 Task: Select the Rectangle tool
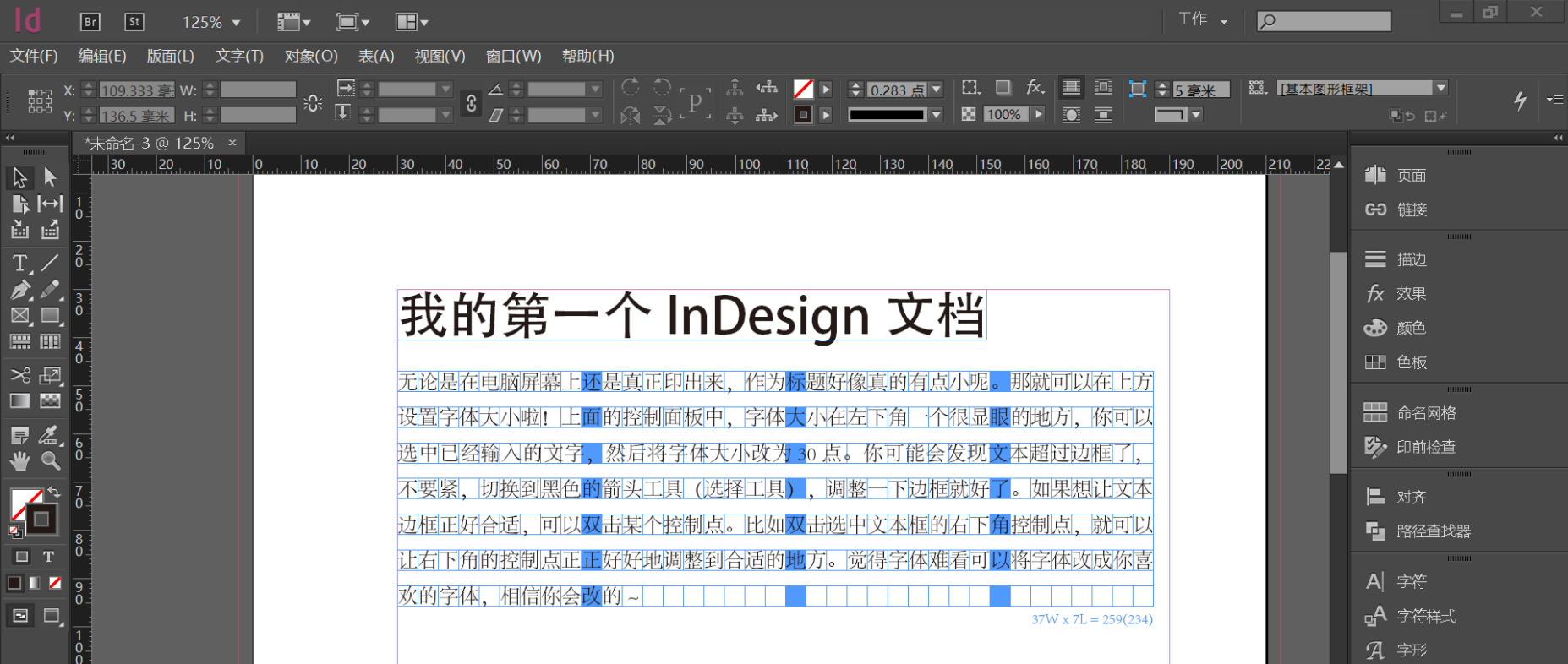pyautogui.click(x=51, y=316)
